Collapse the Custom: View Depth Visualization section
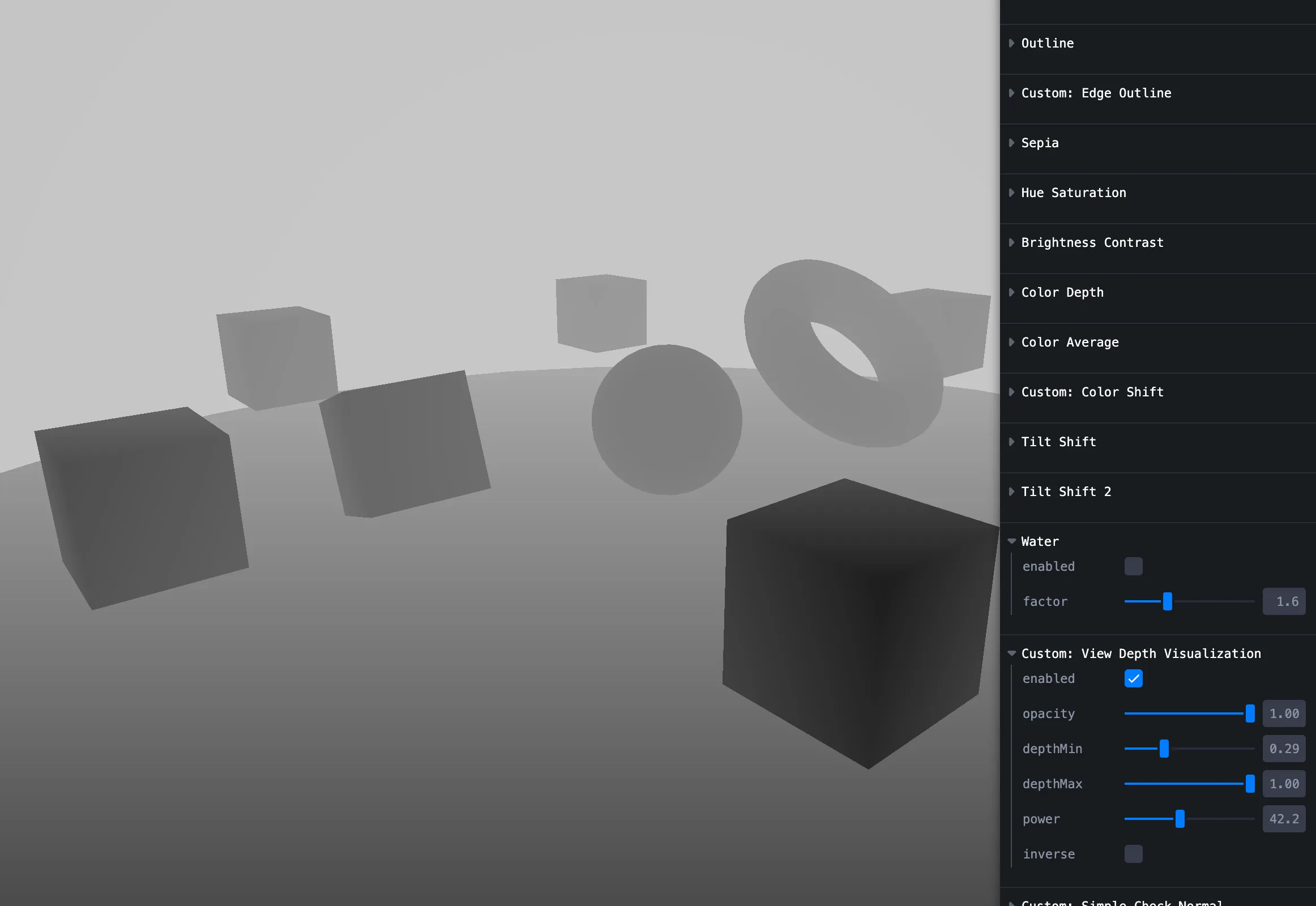This screenshot has height=906, width=1316. (1140, 653)
